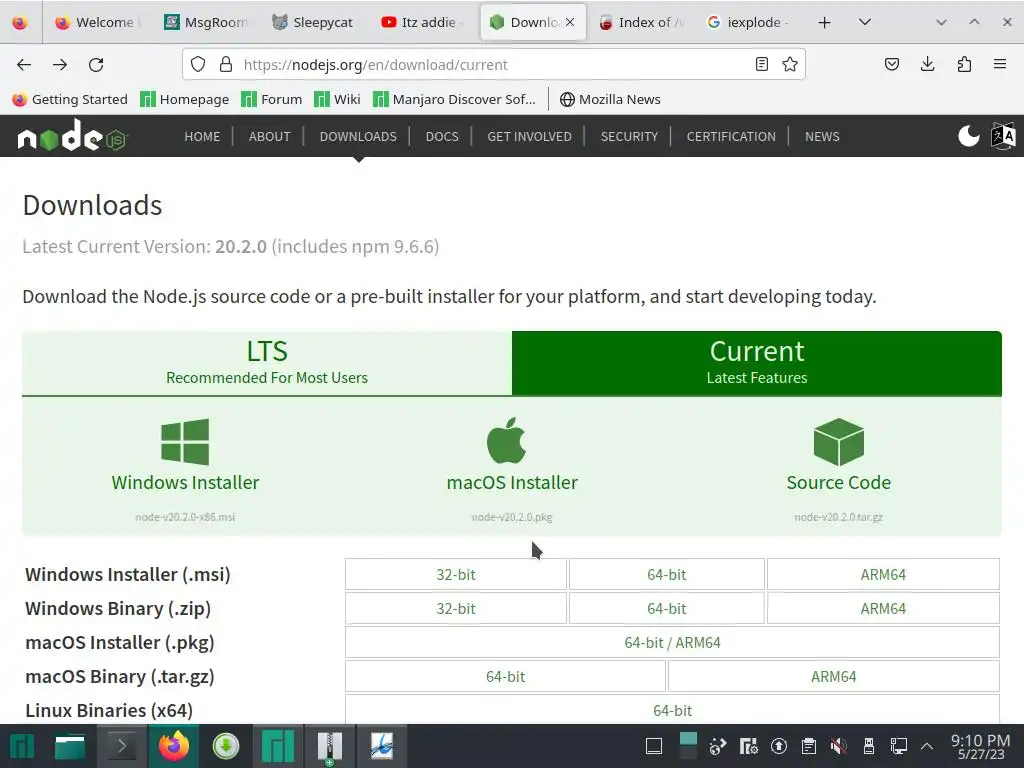
Task: Switch to the Itz addie YouTube tab
Action: [x=423, y=22]
